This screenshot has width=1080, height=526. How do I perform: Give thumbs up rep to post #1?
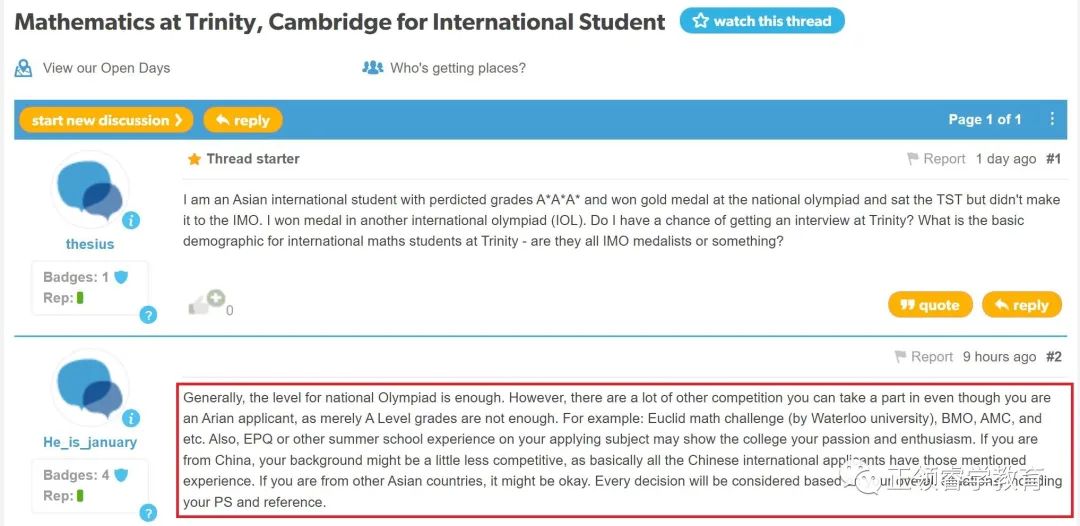pyautogui.click(x=207, y=302)
